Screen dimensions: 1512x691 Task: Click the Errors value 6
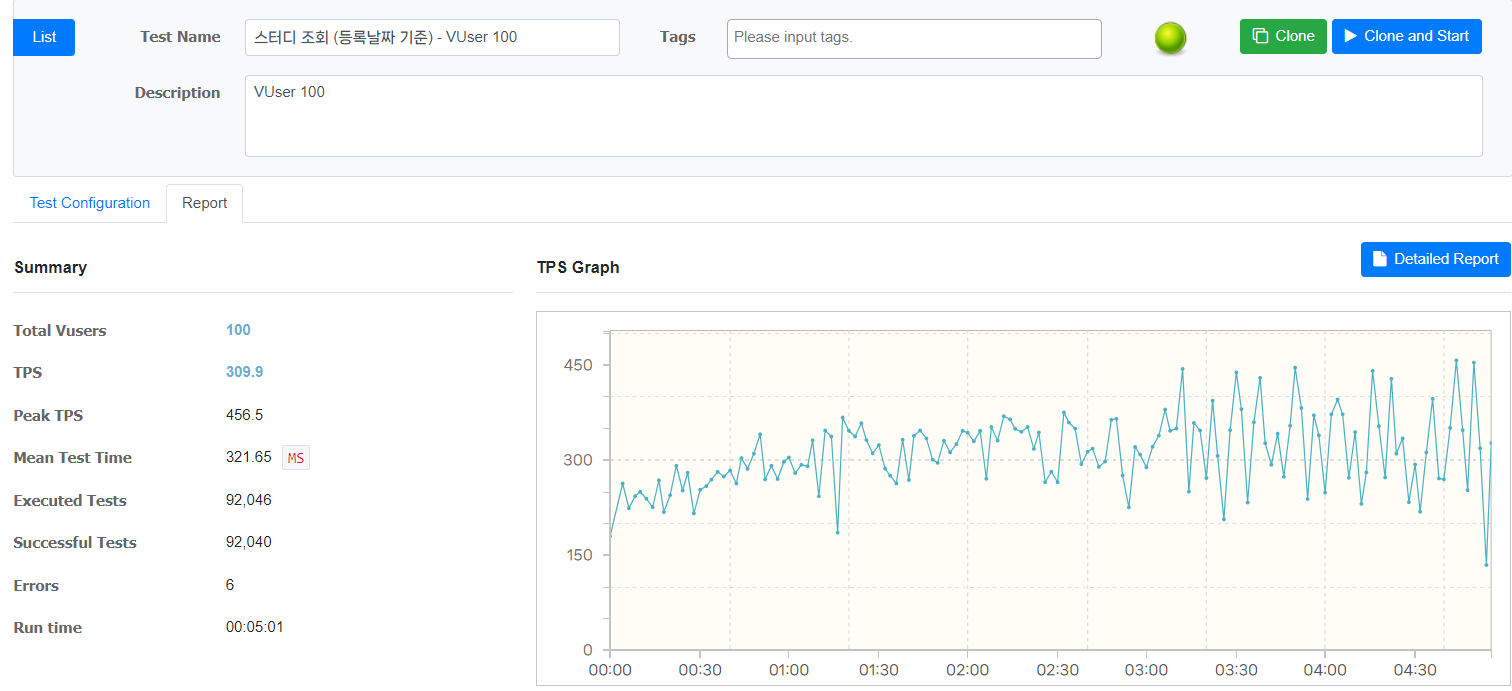point(230,585)
